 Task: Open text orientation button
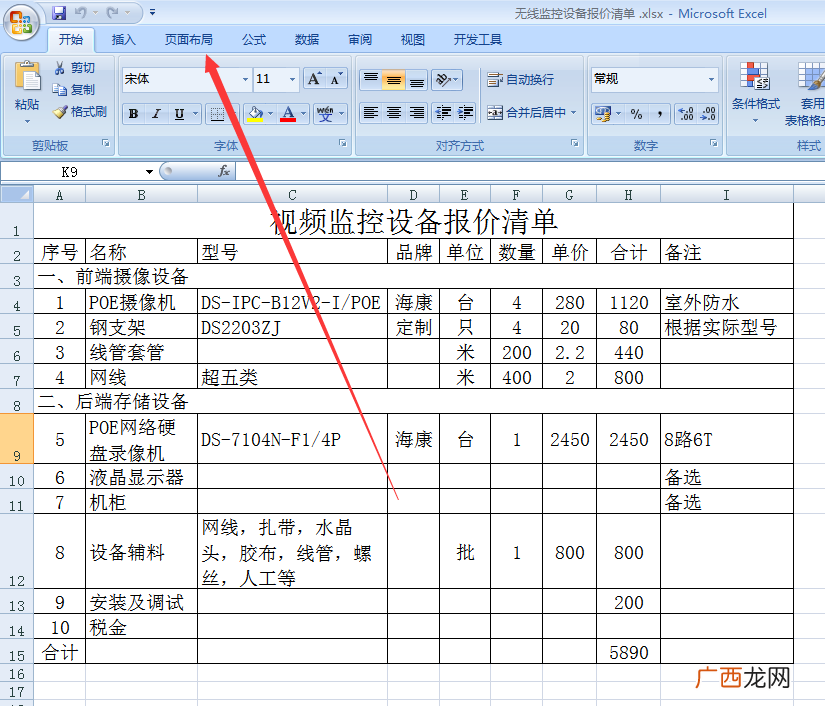click(447, 80)
